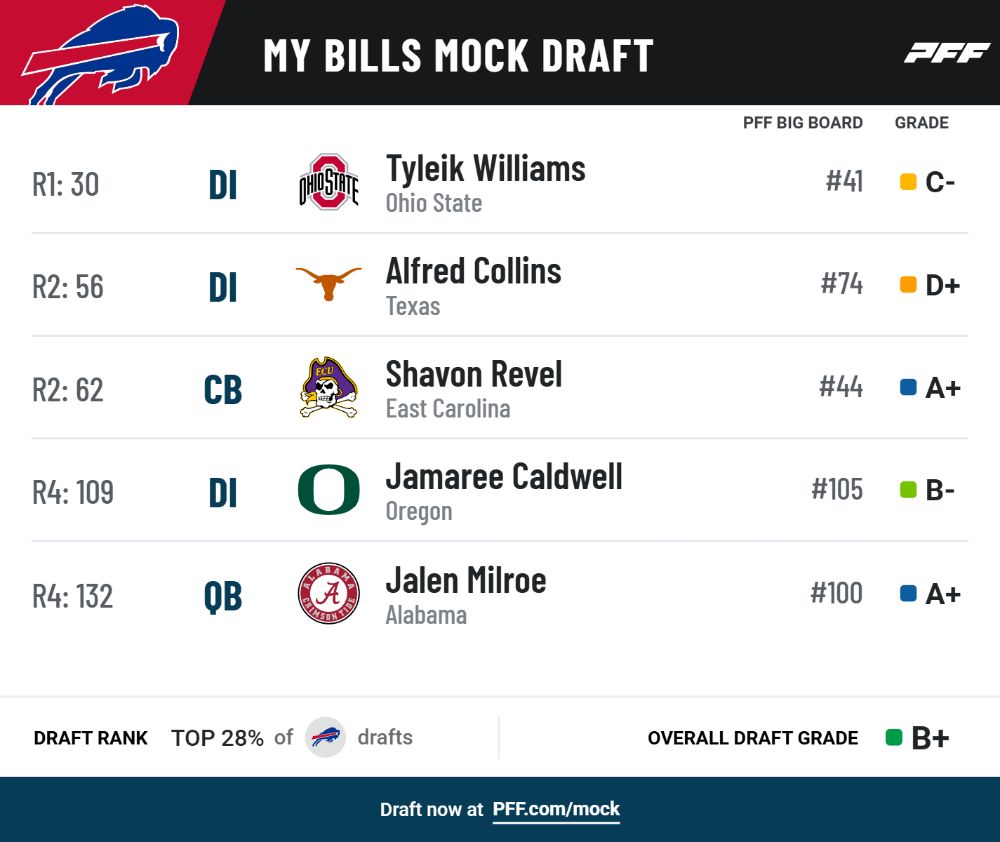The image size is (1000, 842).
Task: Click the Buffalo Bills logo in header
Action: 101,55
